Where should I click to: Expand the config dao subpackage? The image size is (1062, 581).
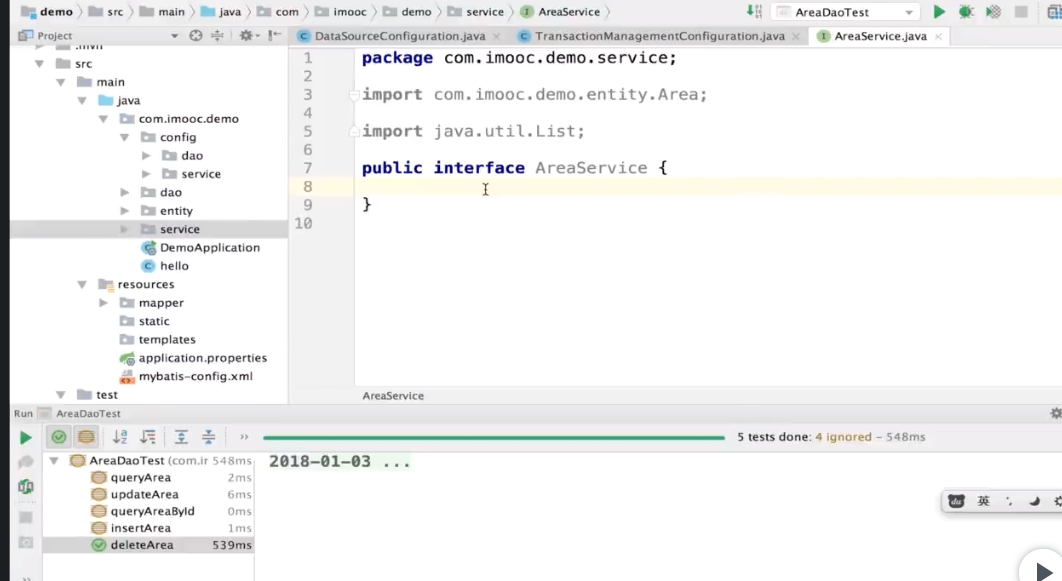point(146,156)
